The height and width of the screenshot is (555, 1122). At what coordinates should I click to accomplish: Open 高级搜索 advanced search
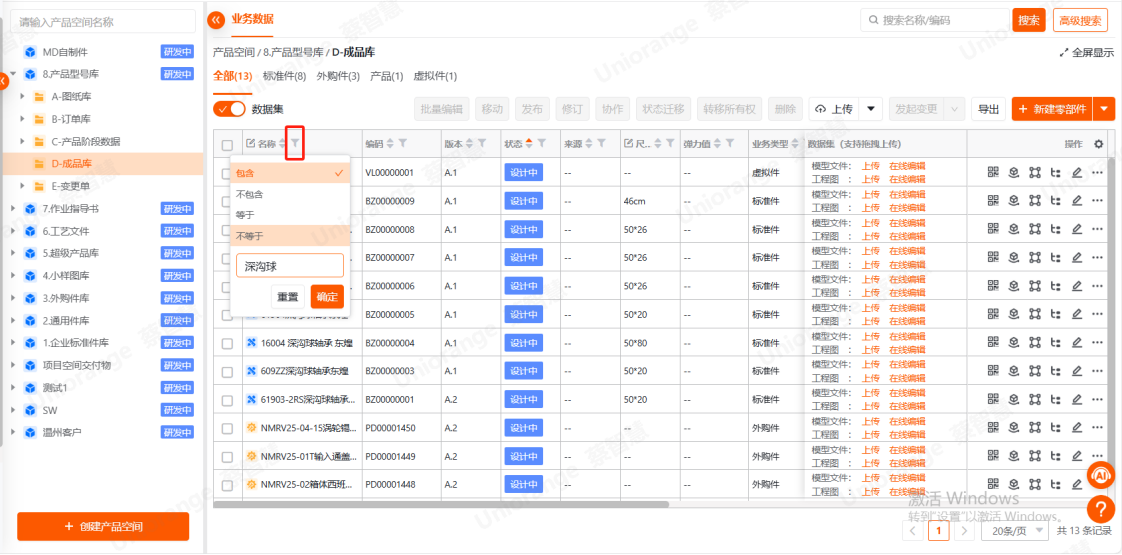[1080, 21]
